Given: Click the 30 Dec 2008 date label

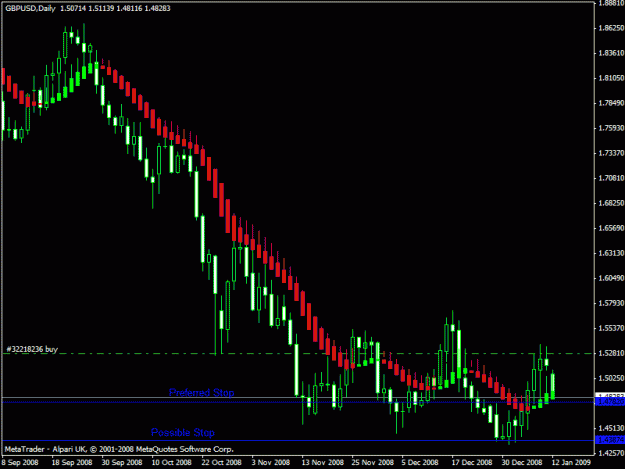Looking at the screenshot, I should 522,463.
